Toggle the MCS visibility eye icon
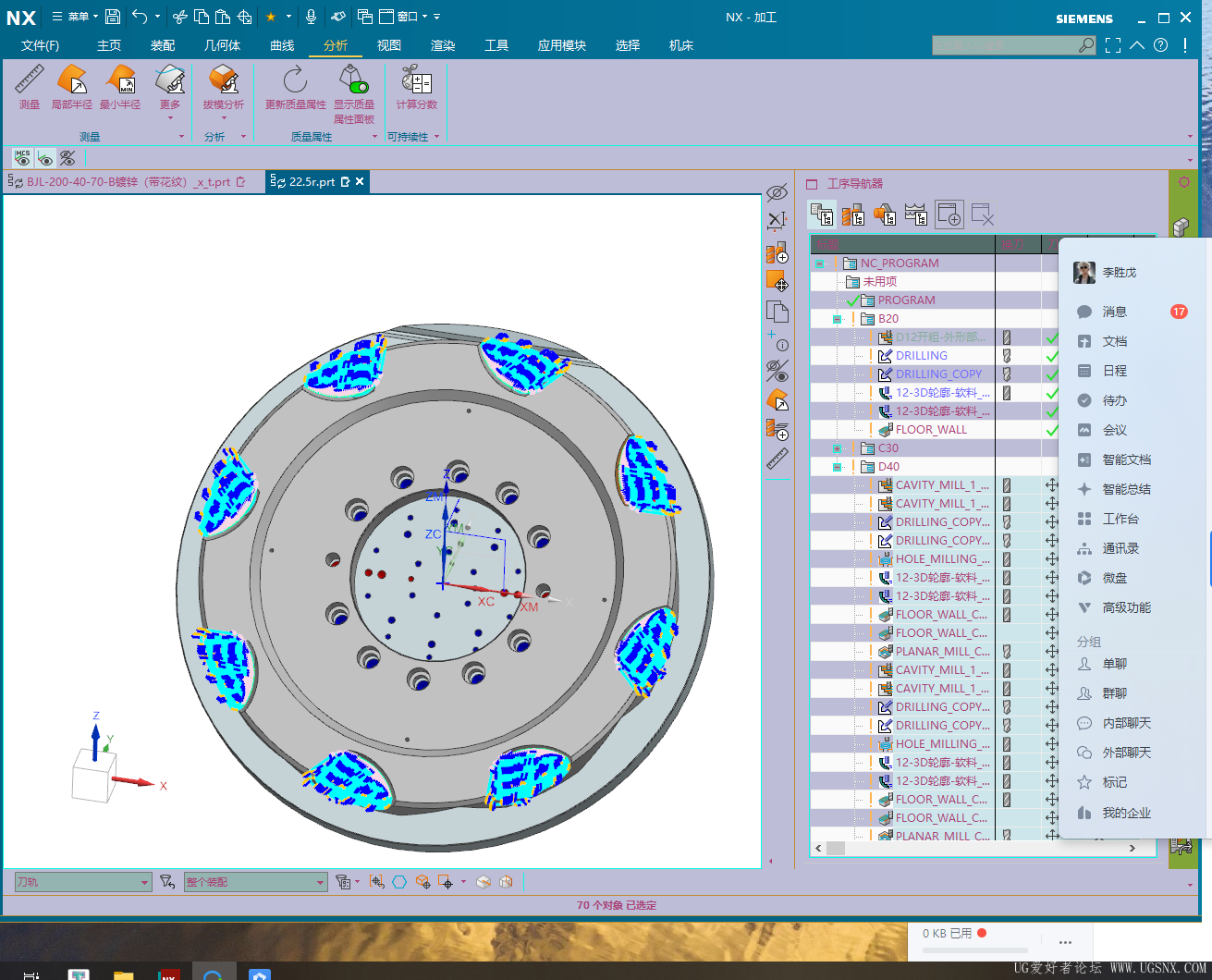This screenshot has height=980, width=1212. coord(22,157)
